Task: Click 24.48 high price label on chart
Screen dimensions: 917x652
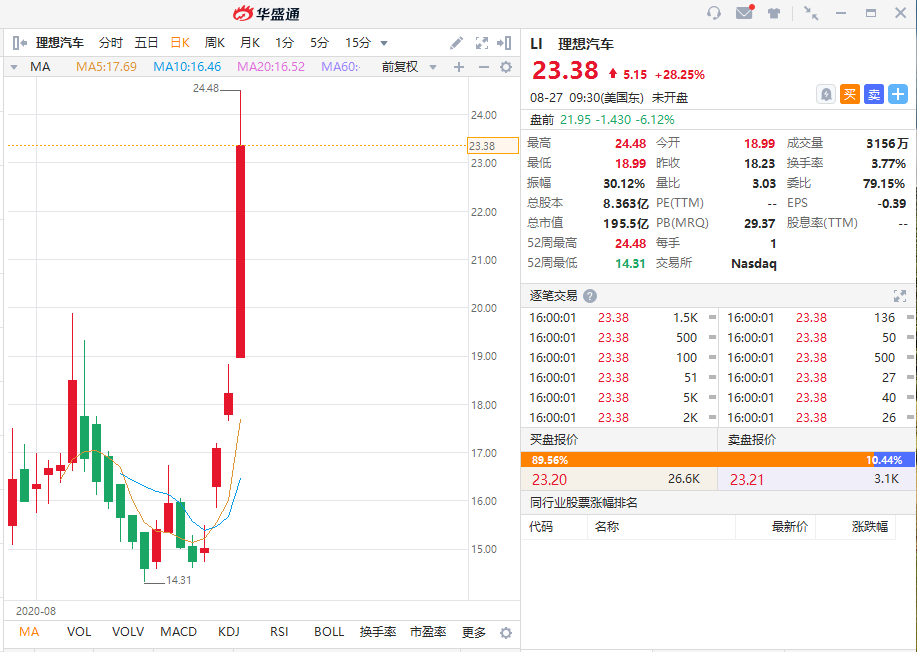Action: [206, 88]
